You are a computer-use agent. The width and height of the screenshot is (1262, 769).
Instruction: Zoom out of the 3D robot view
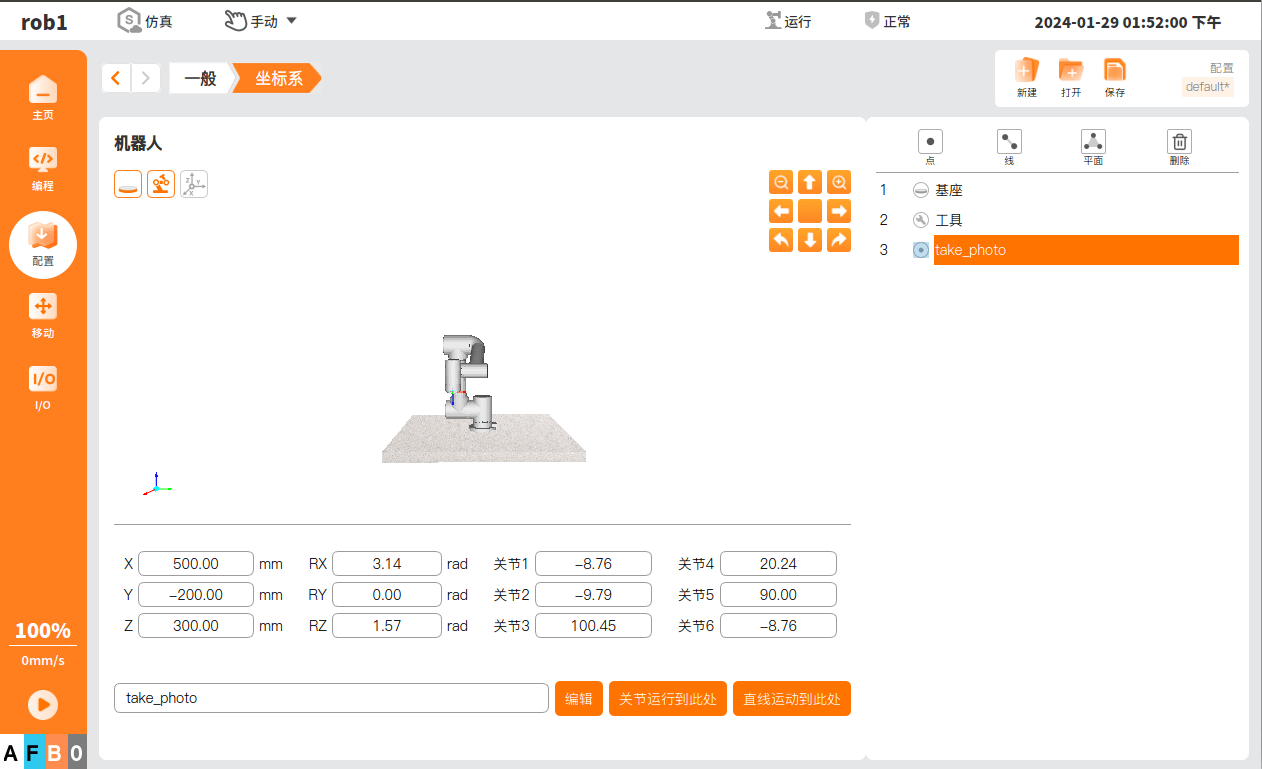(781, 182)
